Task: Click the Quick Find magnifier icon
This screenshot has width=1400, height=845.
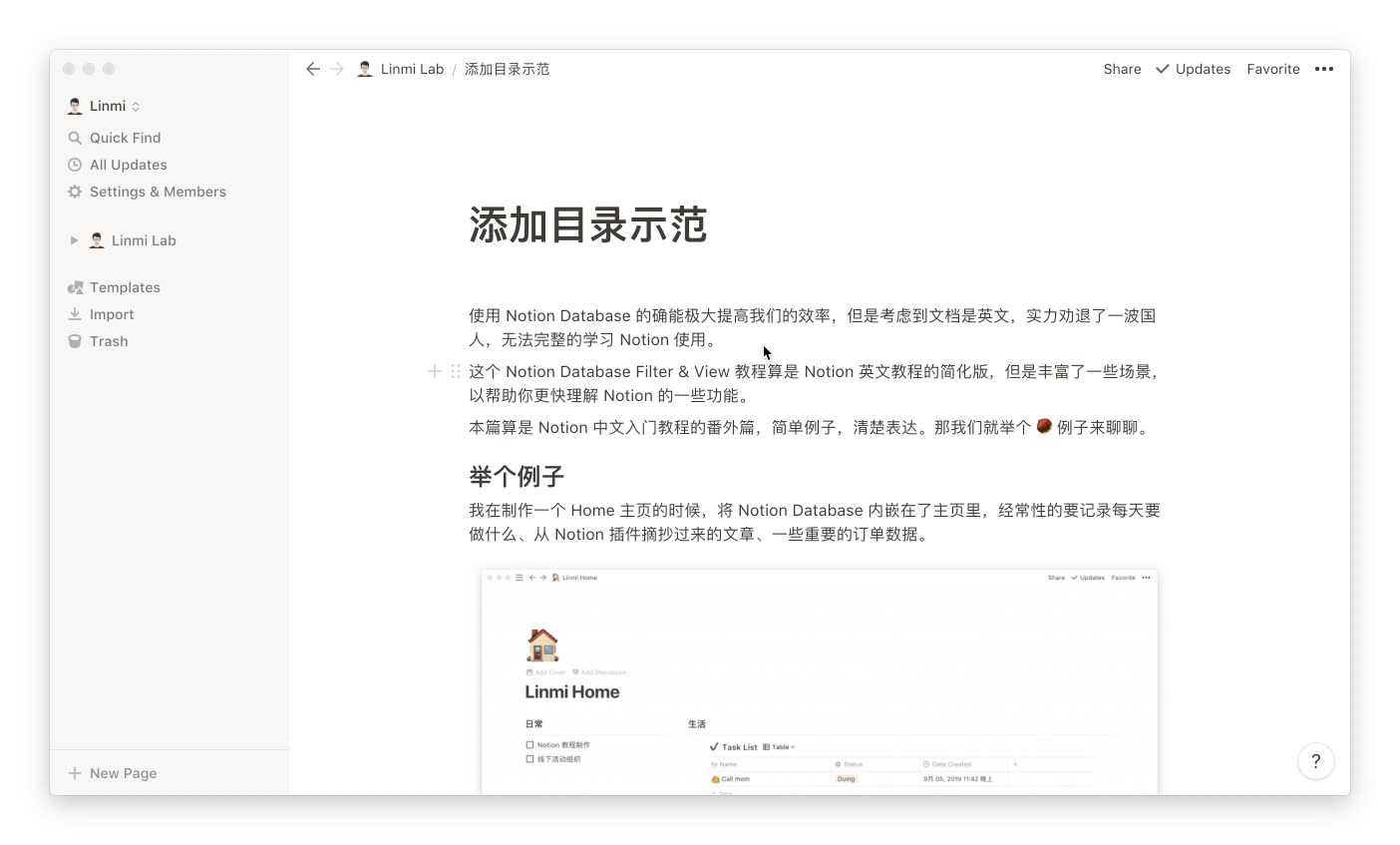Action: tap(75, 138)
